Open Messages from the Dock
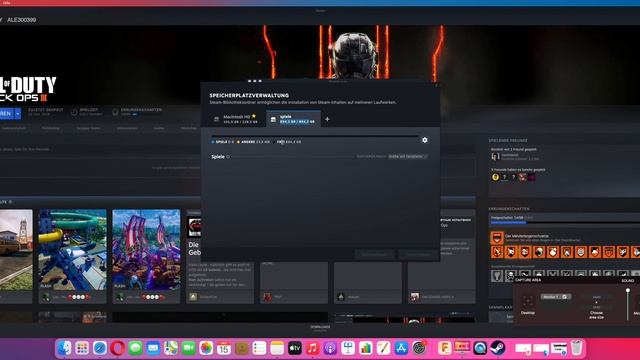The image size is (640, 360). [x=135, y=348]
